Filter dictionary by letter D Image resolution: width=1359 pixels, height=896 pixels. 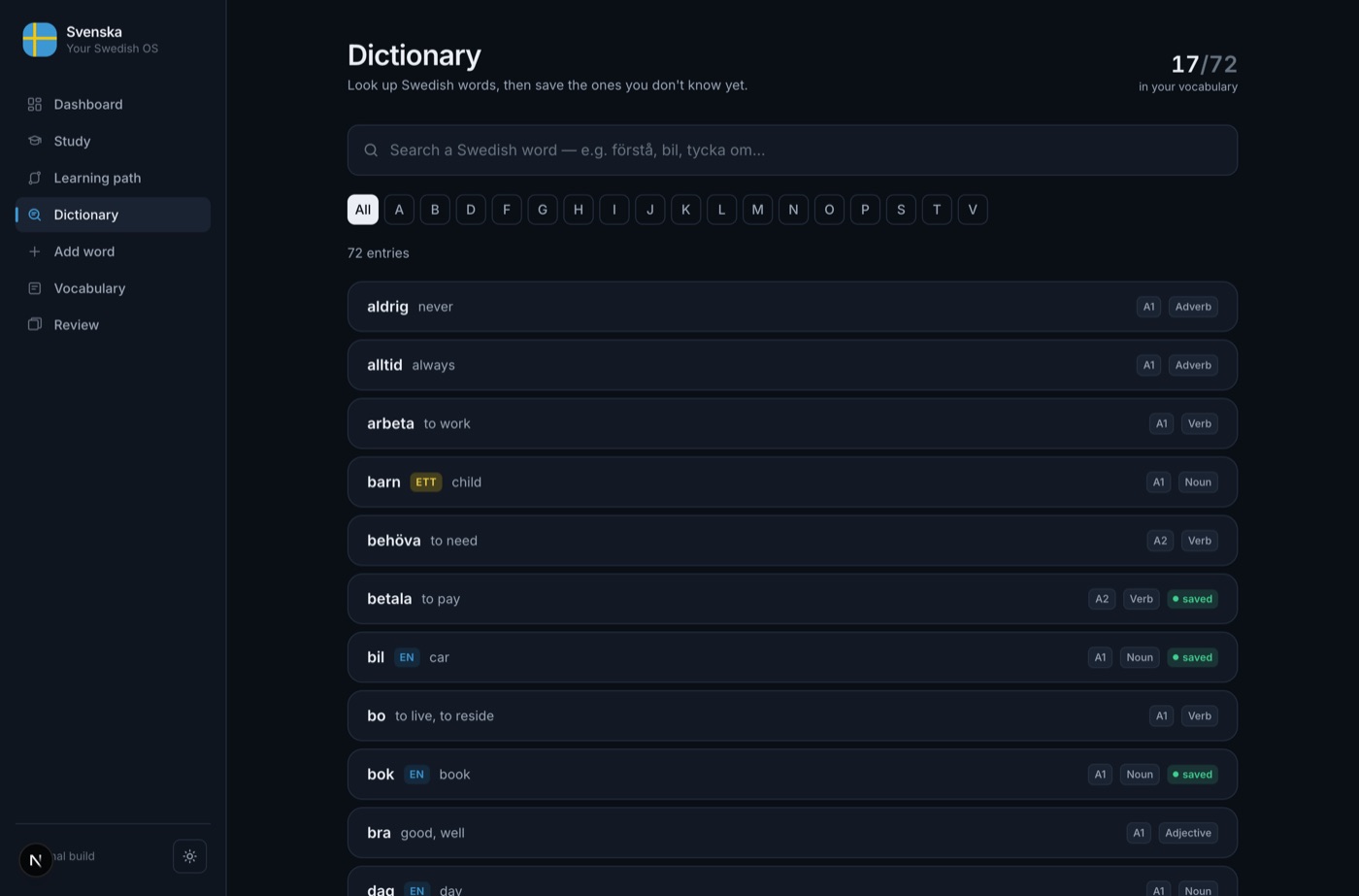[x=471, y=210]
